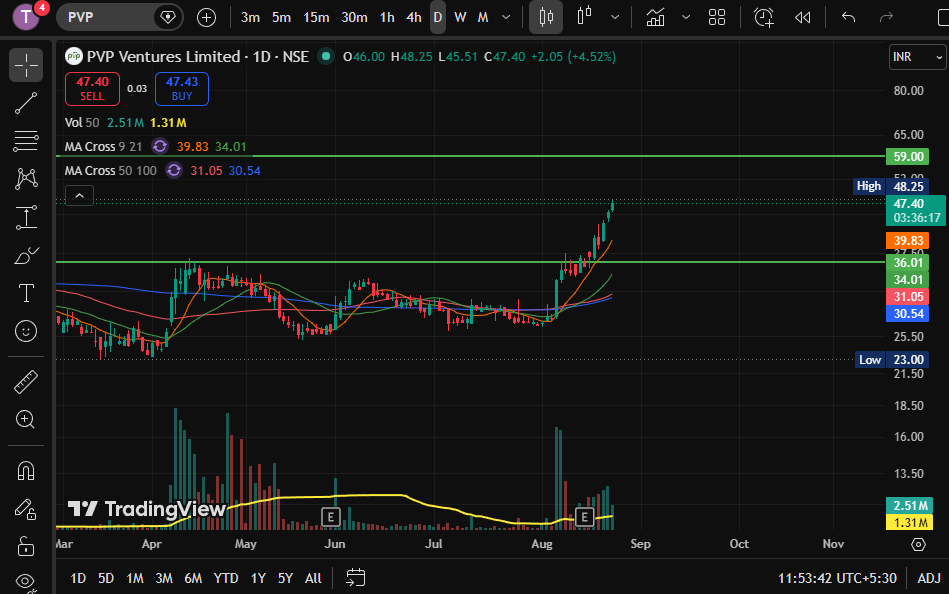Set date range to 1D
This screenshot has width=949, height=594.
[78, 578]
